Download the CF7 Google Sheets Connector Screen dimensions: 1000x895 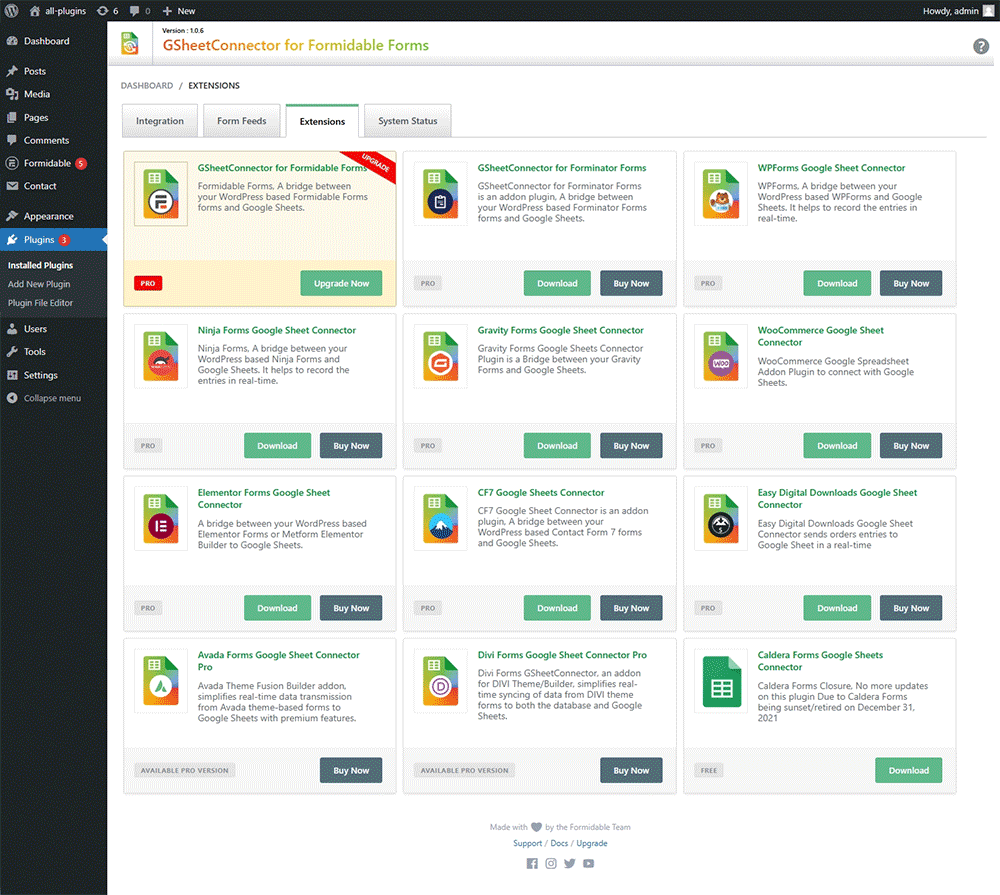pos(557,608)
